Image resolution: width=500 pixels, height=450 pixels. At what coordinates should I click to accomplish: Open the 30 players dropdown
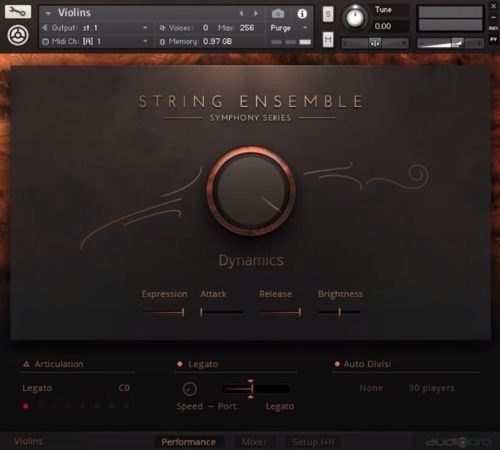(x=431, y=388)
